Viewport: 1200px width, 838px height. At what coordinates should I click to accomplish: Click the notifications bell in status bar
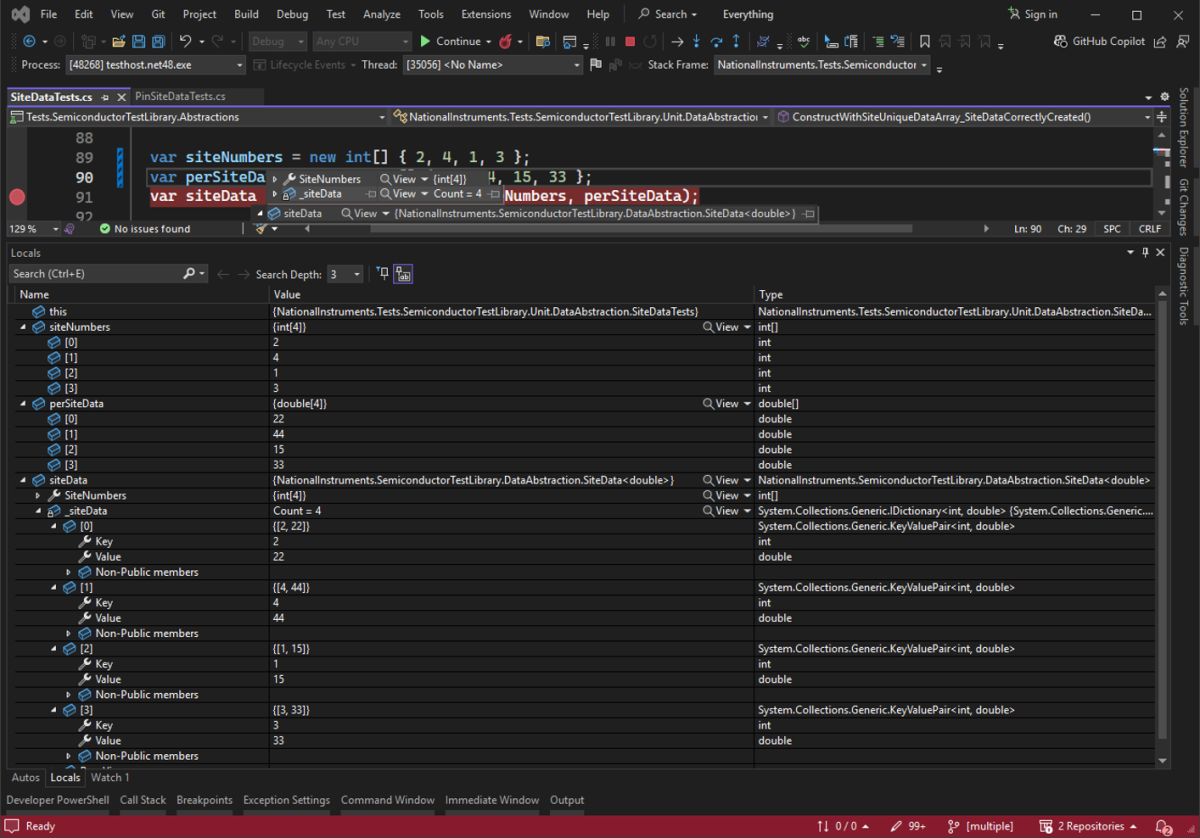pyautogui.click(x=1163, y=826)
